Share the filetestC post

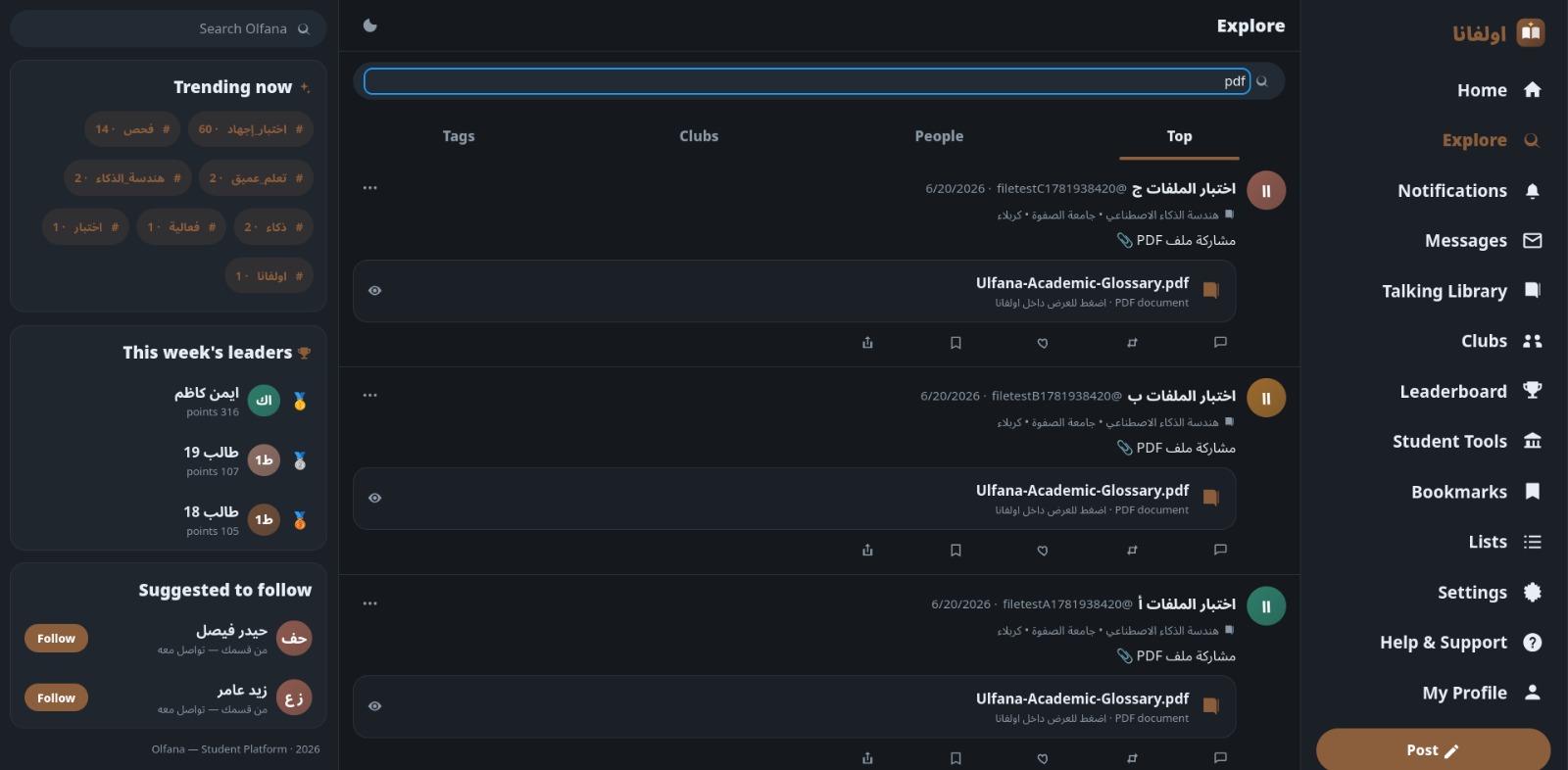pos(867,343)
